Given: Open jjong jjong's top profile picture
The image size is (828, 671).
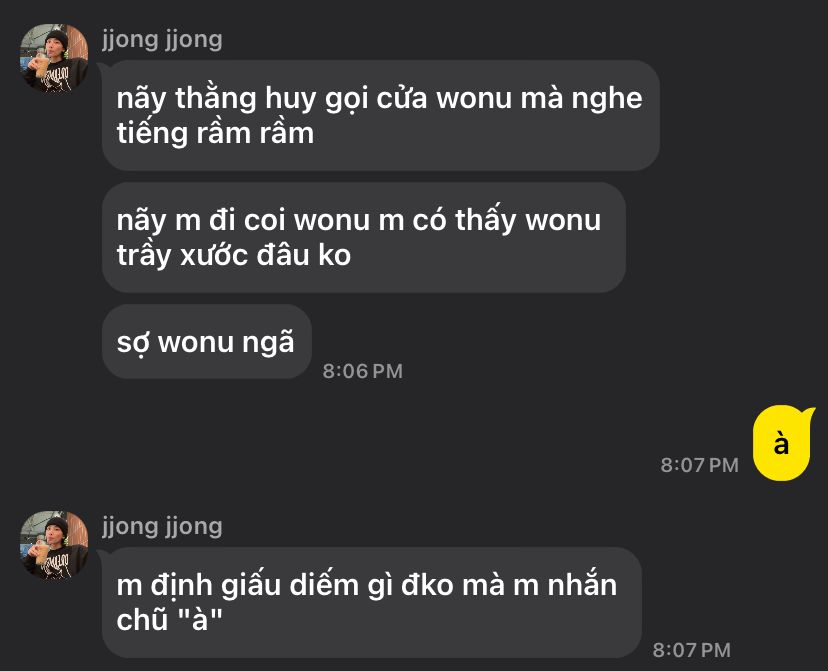Looking at the screenshot, I should 54,58.
